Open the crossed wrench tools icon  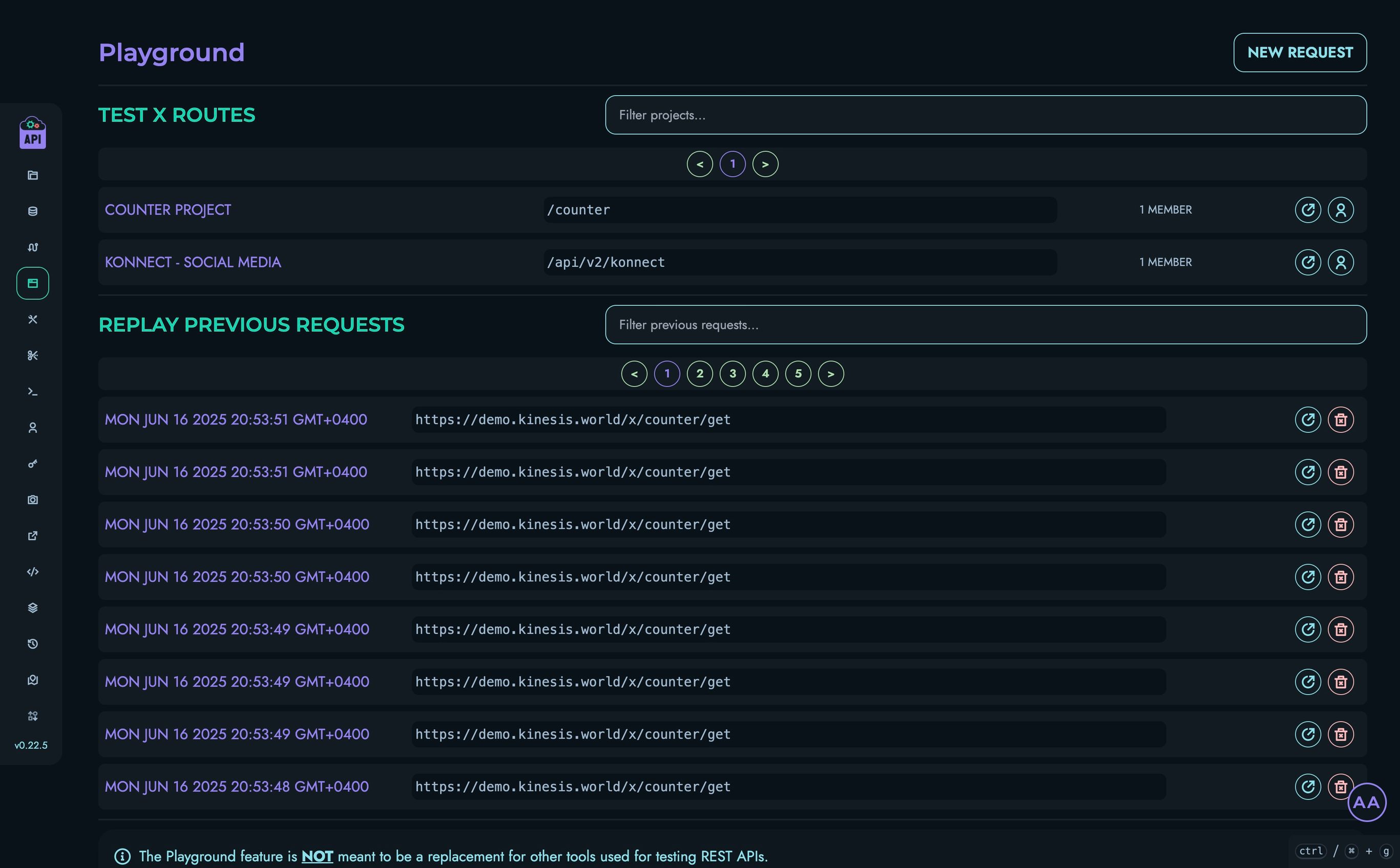click(33, 319)
